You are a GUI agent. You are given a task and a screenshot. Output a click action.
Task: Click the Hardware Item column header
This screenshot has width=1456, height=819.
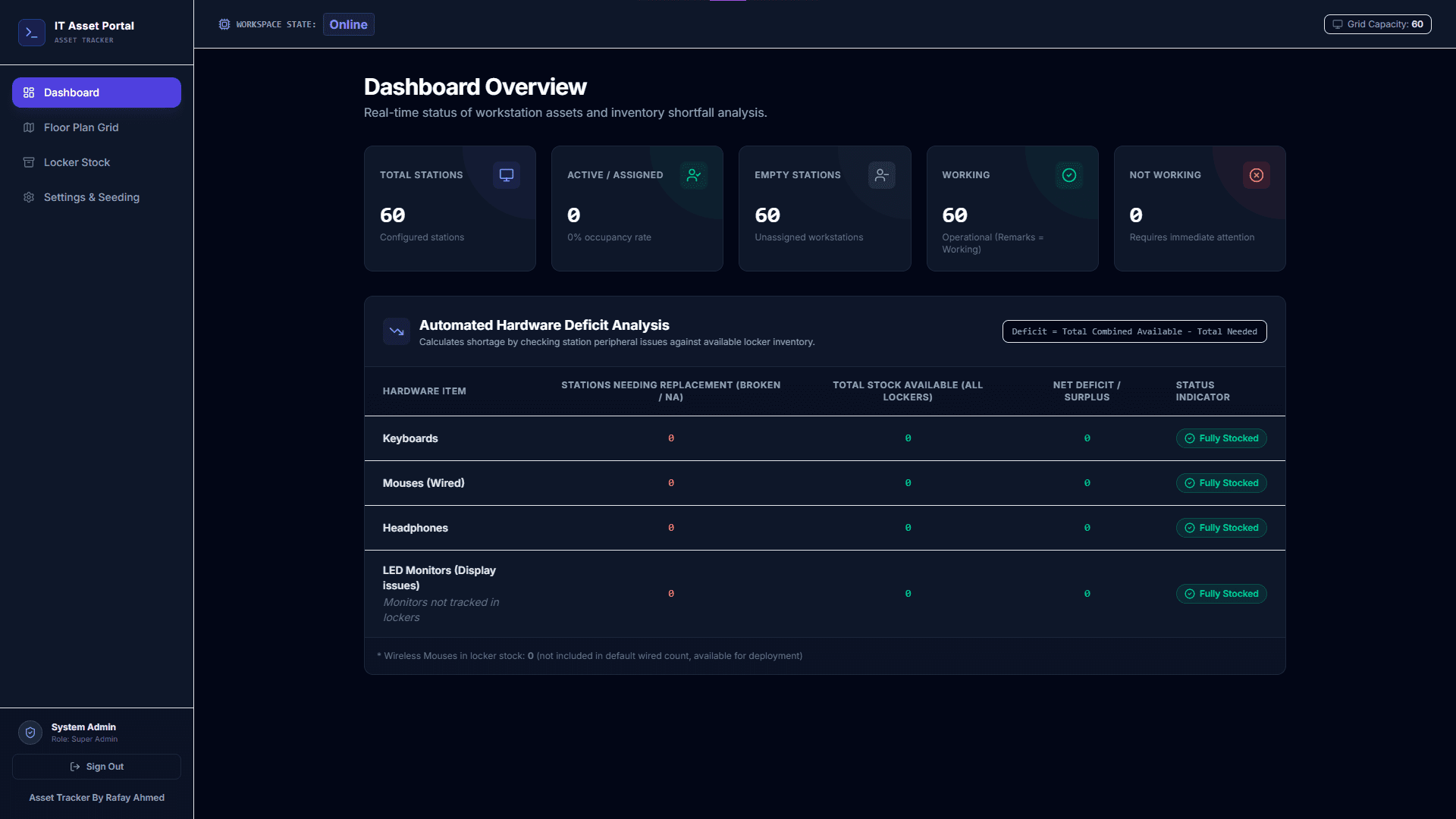pyautogui.click(x=425, y=391)
